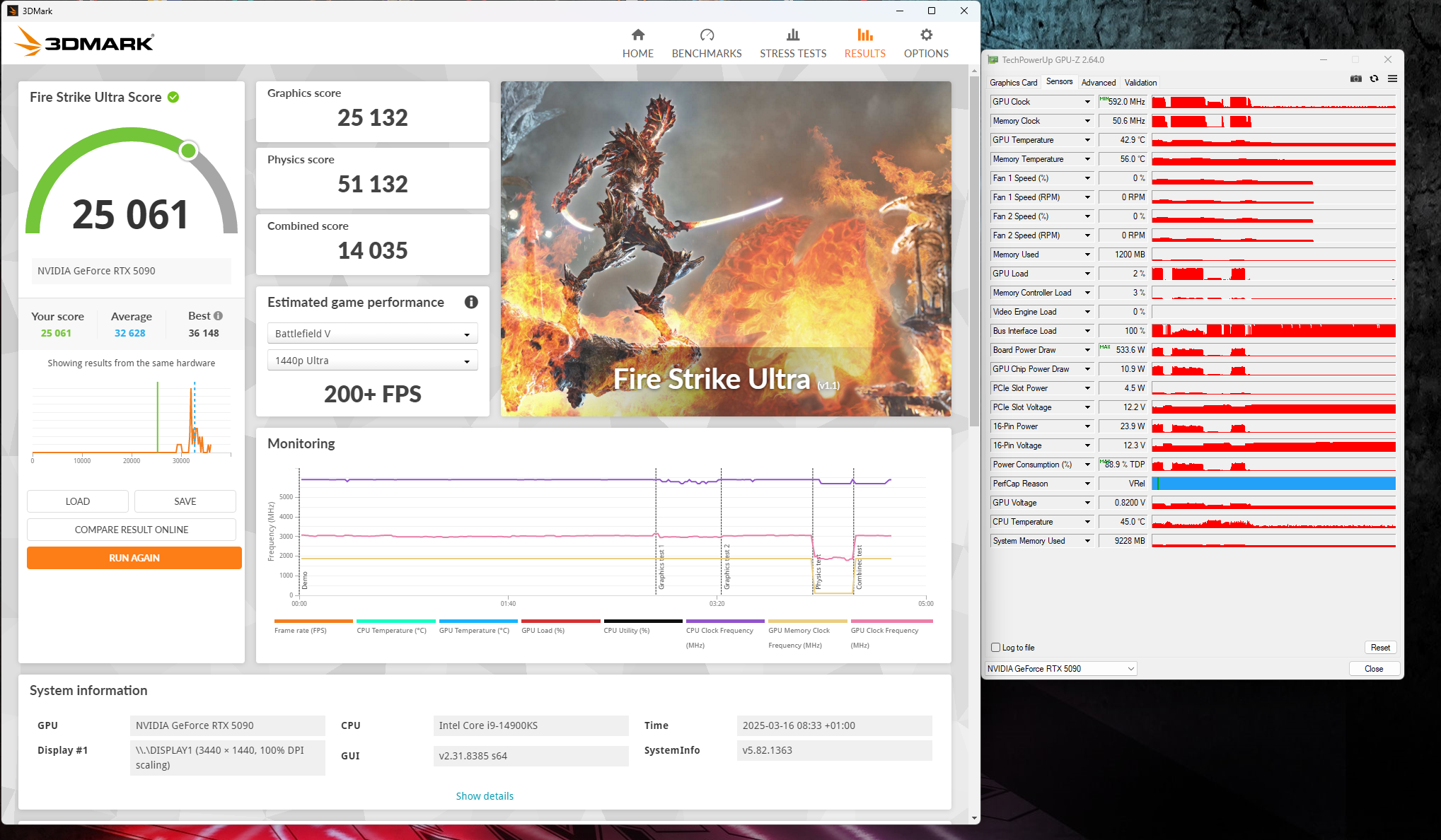
Task: Switch to the Graphics Card tab in GPU-Z
Action: 1013,82
